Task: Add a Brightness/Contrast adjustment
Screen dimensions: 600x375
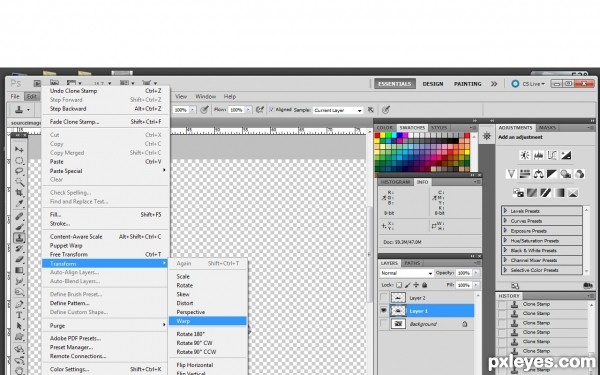Action: coord(525,155)
